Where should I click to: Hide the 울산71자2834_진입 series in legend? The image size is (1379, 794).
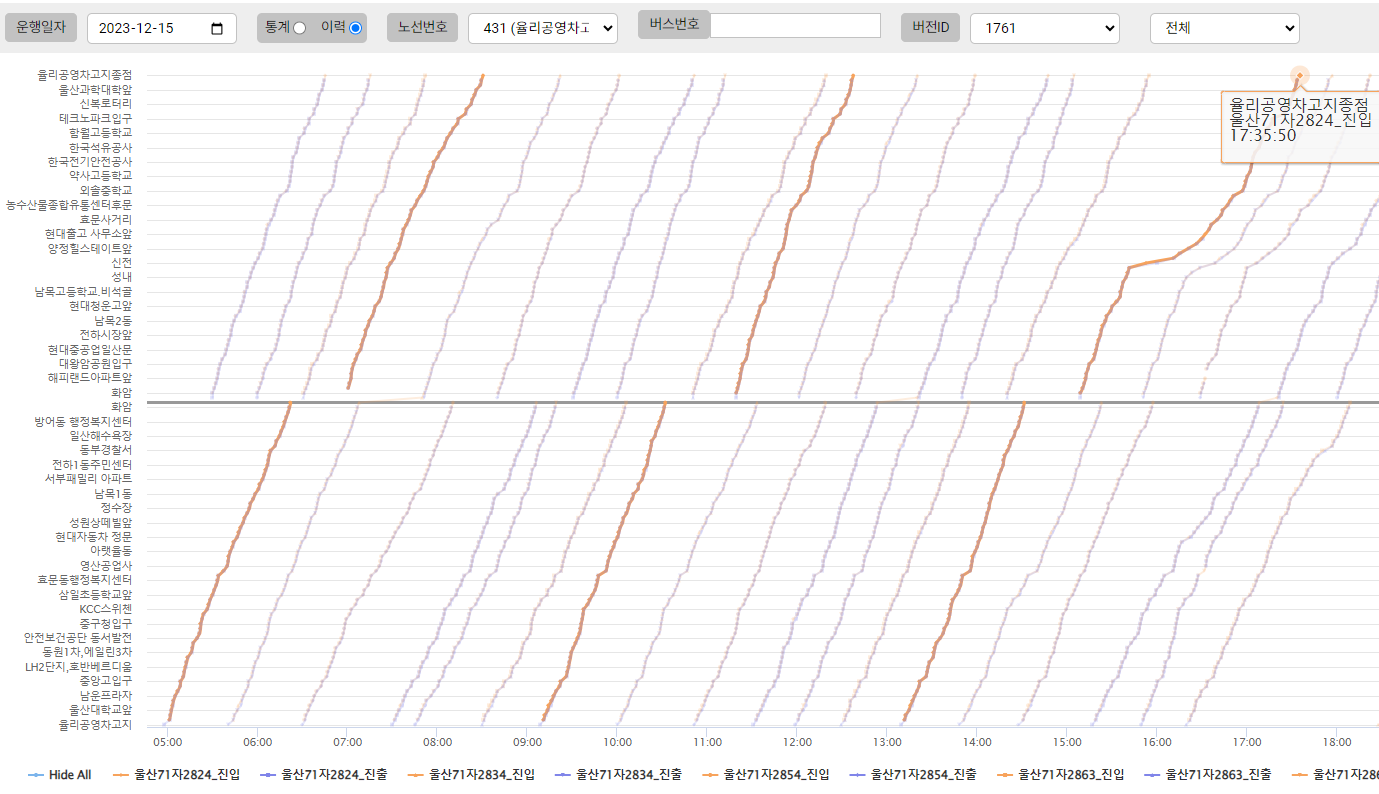tap(418, 775)
